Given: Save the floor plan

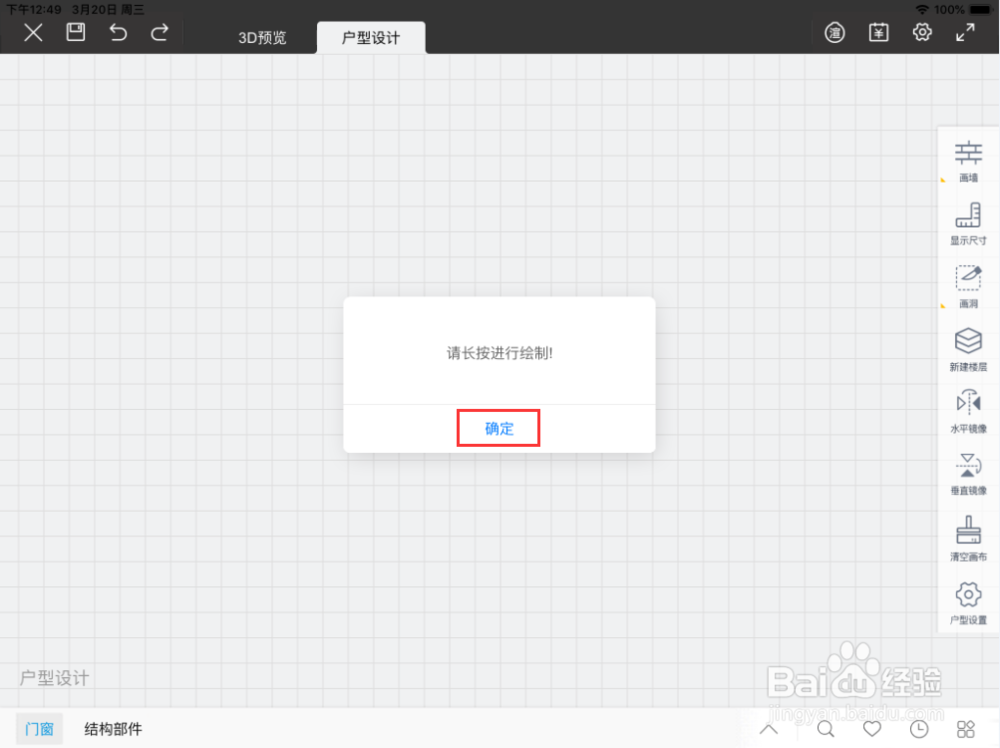Looking at the screenshot, I should pos(76,32).
